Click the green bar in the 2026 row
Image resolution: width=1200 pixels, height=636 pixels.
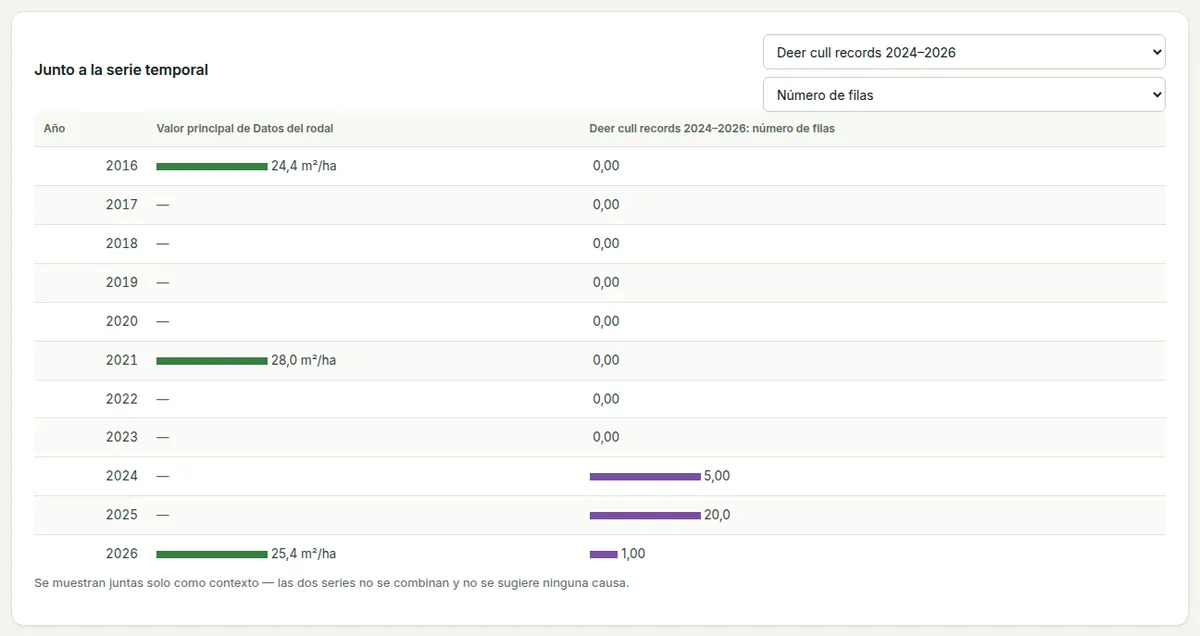tap(212, 554)
